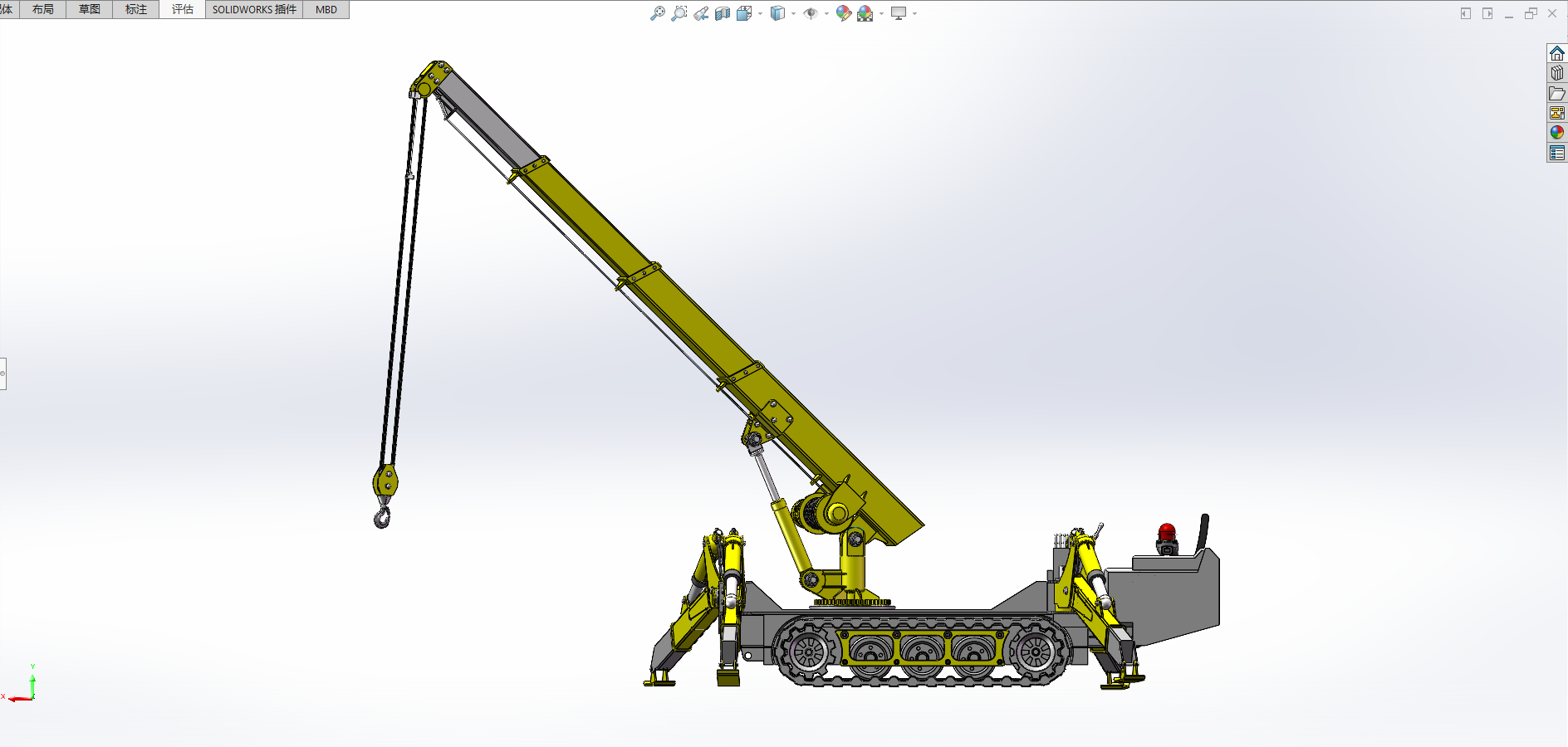Open the View Palette task pane tab
The height and width of the screenshot is (747, 1568).
1557,113
